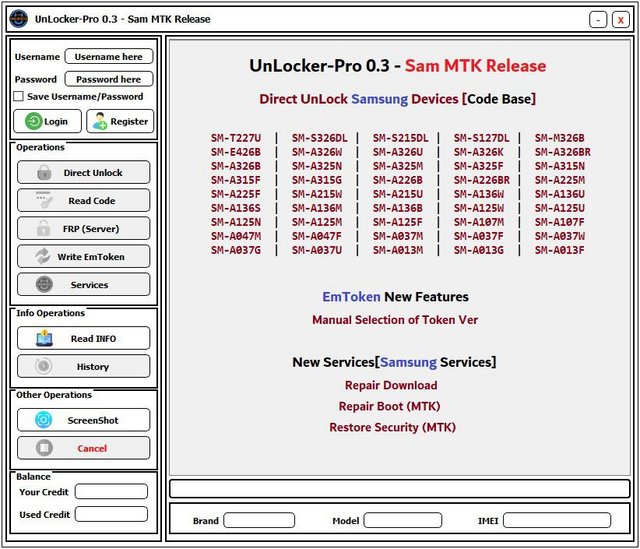Click the Register user icon
Viewport: 640px width, 549px height.
99,121
